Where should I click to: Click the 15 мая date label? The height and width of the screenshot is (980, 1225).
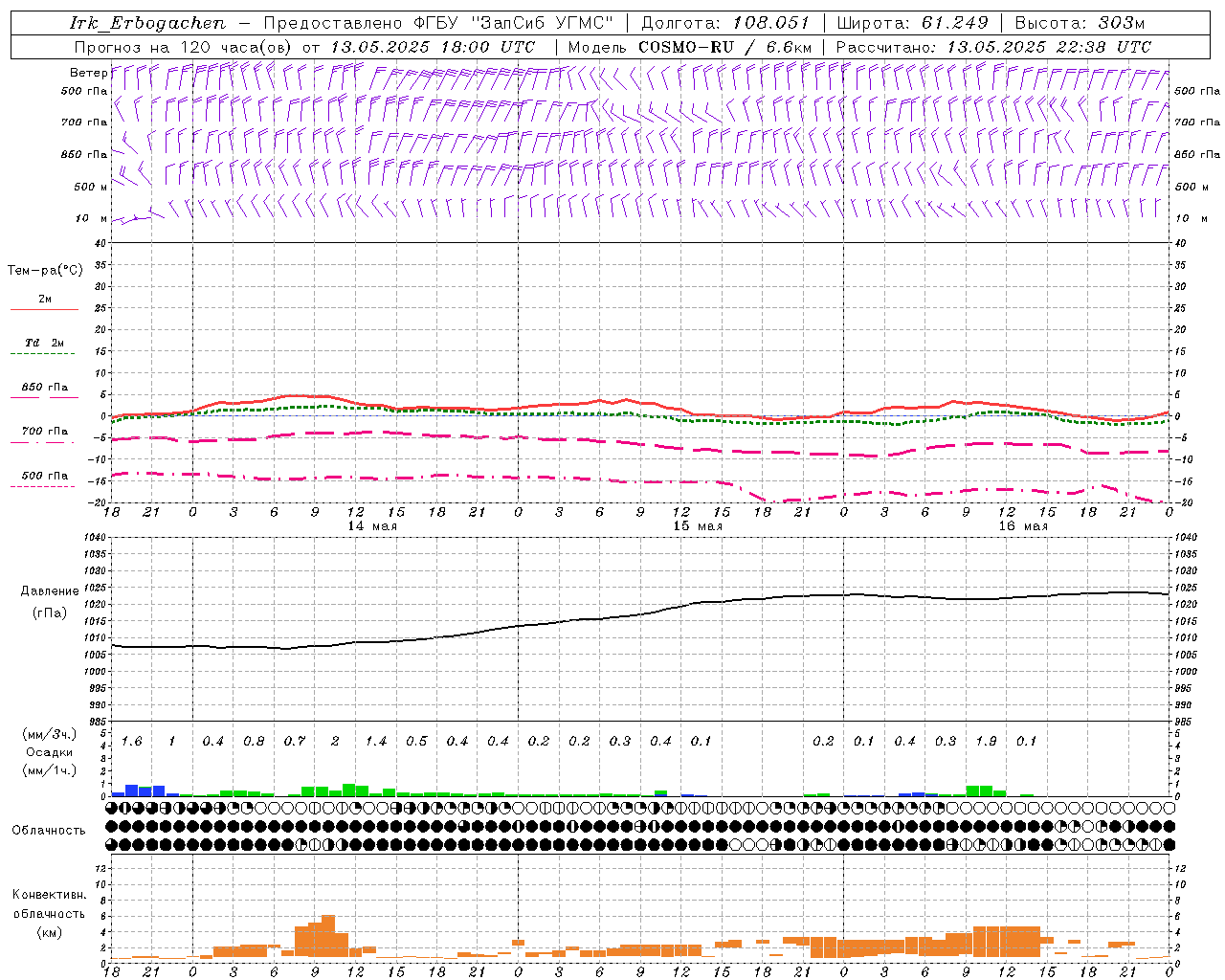pos(698,526)
